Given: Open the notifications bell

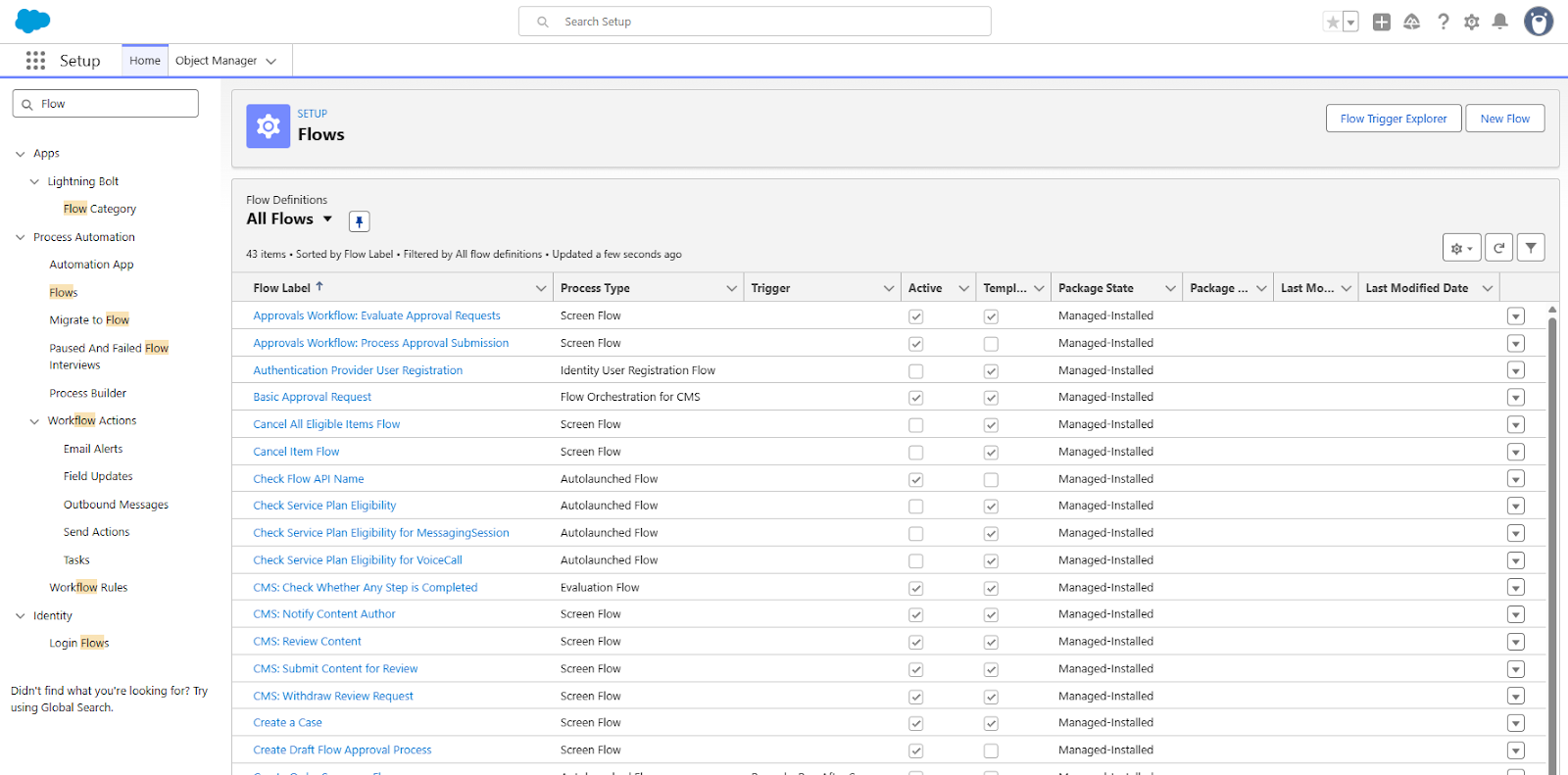Looking at the screenshot, I should 1499,22.
